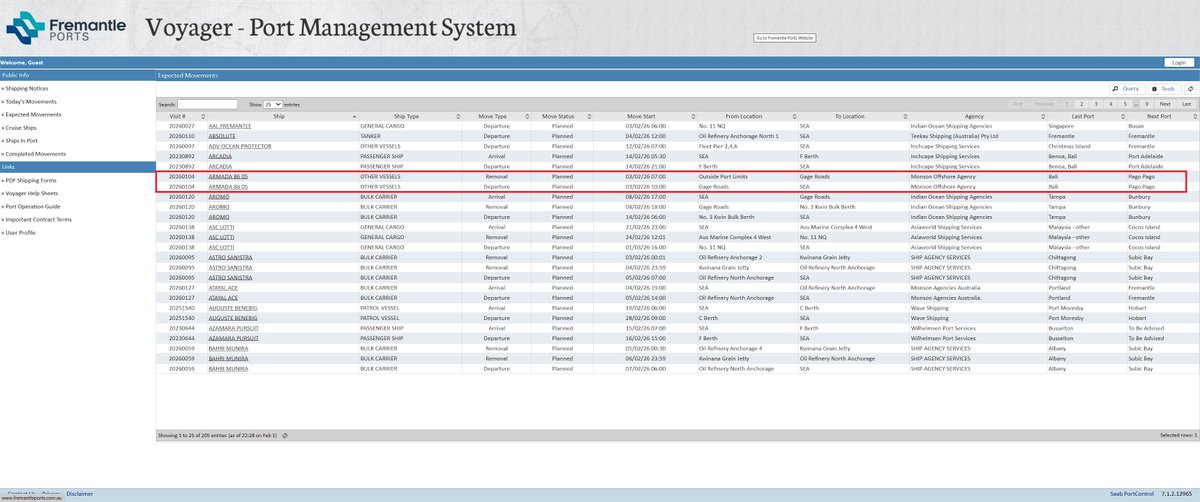Screen dimensions: 1200x502
Task: Click the refresh icon beside Tools button
Action: tap(1188, 88)
